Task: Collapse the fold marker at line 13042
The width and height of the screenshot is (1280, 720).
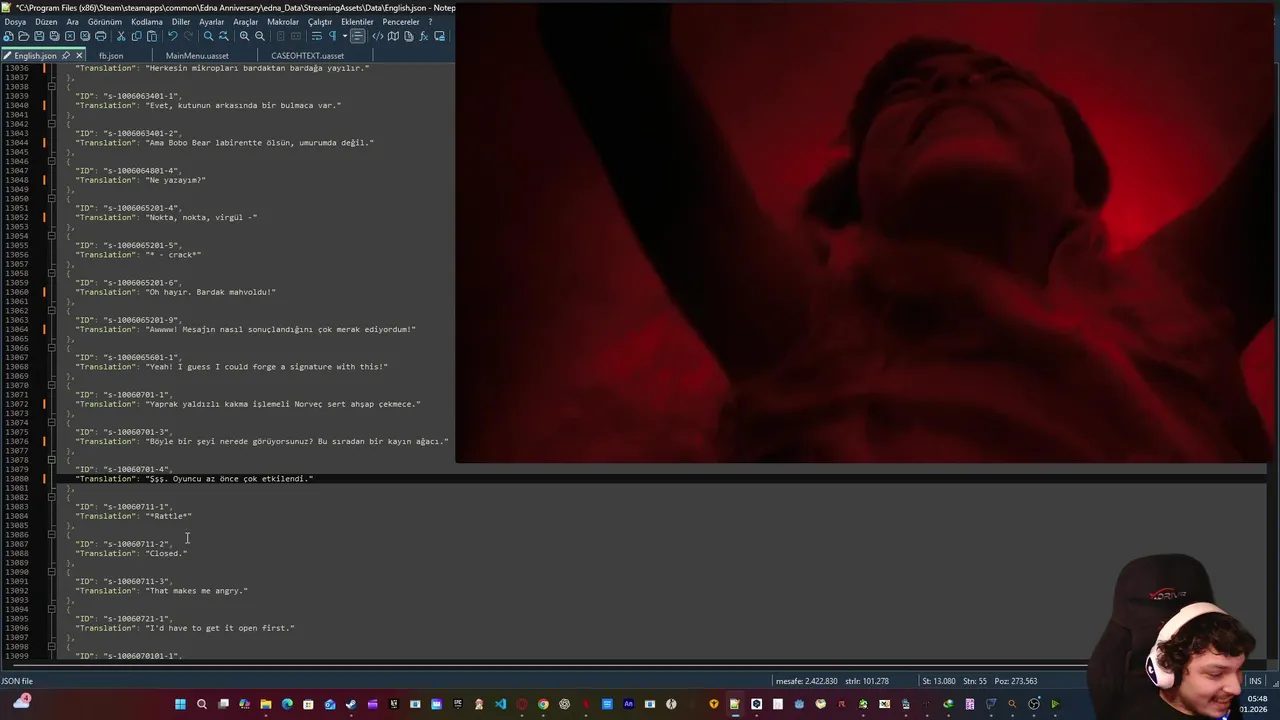Action: coord(51,124)
